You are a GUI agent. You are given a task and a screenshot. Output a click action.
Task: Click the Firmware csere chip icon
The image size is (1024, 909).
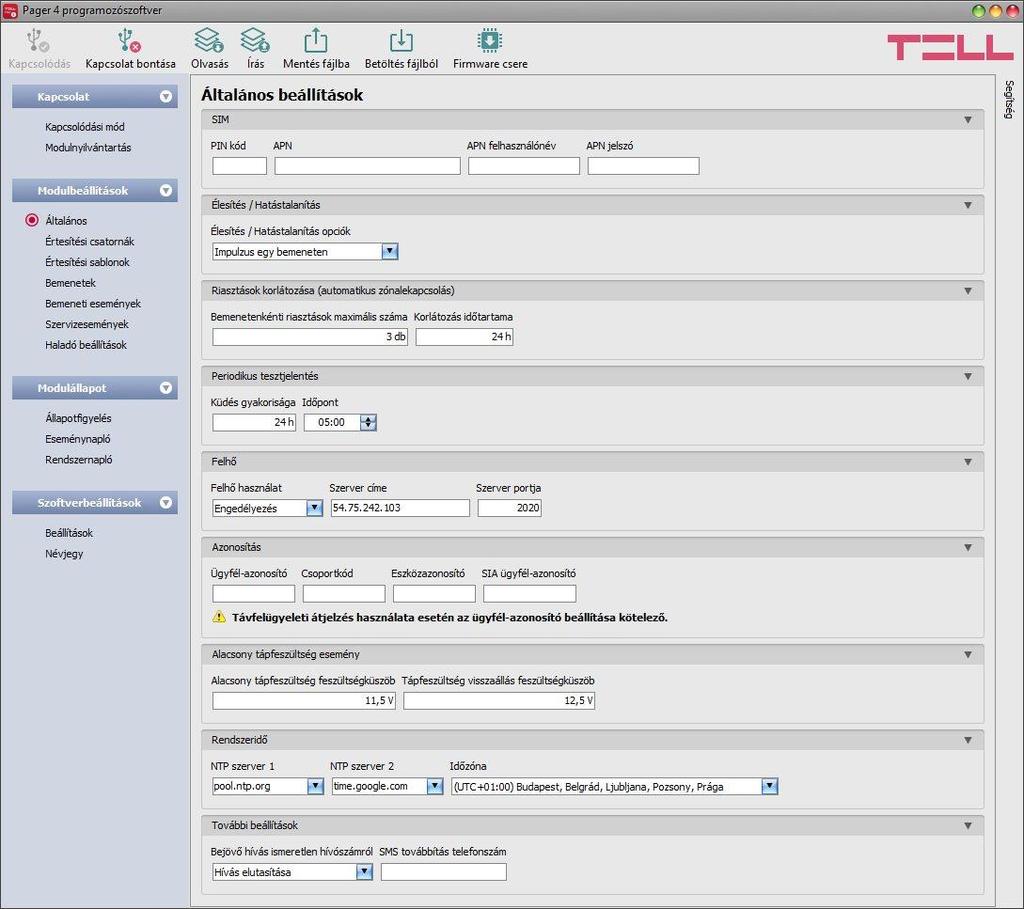coord(490,40)
